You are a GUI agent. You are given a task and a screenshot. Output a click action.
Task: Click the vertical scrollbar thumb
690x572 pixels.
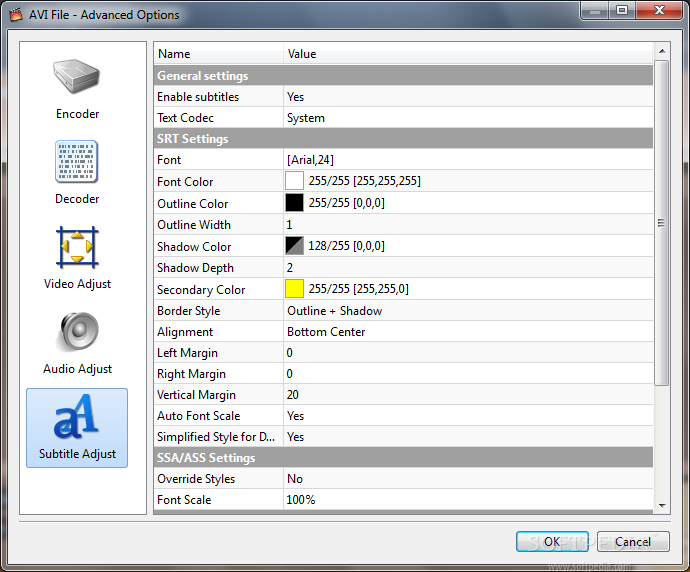pos(661,223)
